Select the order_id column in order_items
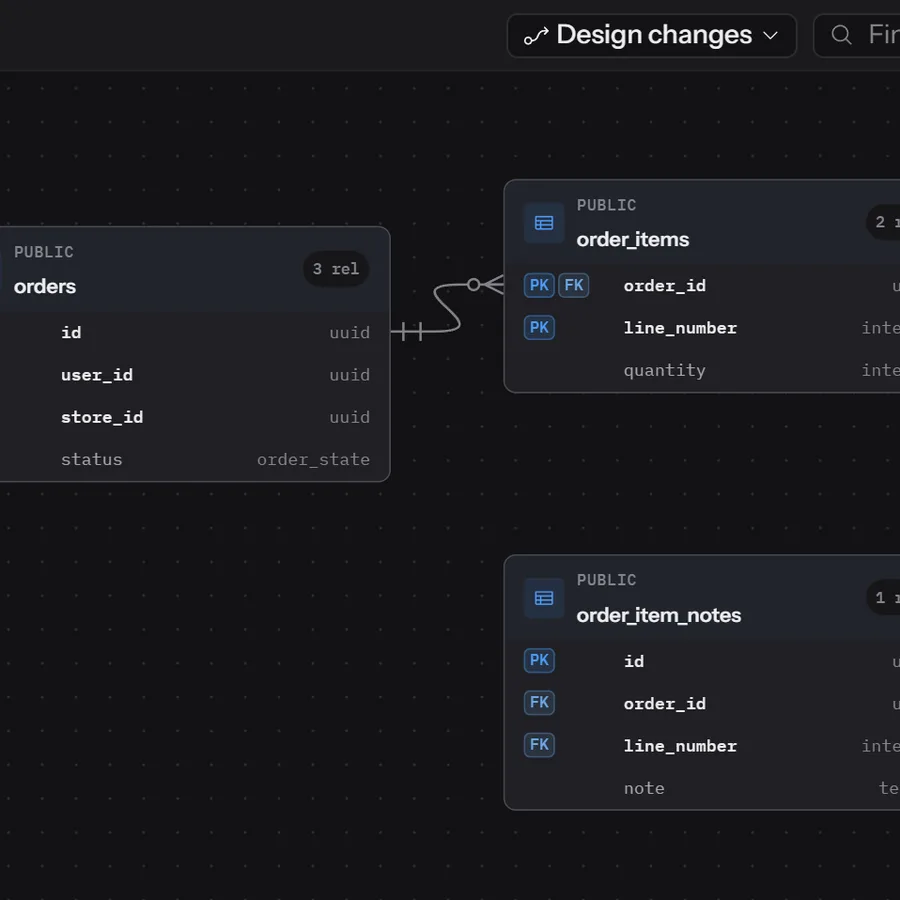Viewport: 900px width, 900px height. click(x=665, y=286)
